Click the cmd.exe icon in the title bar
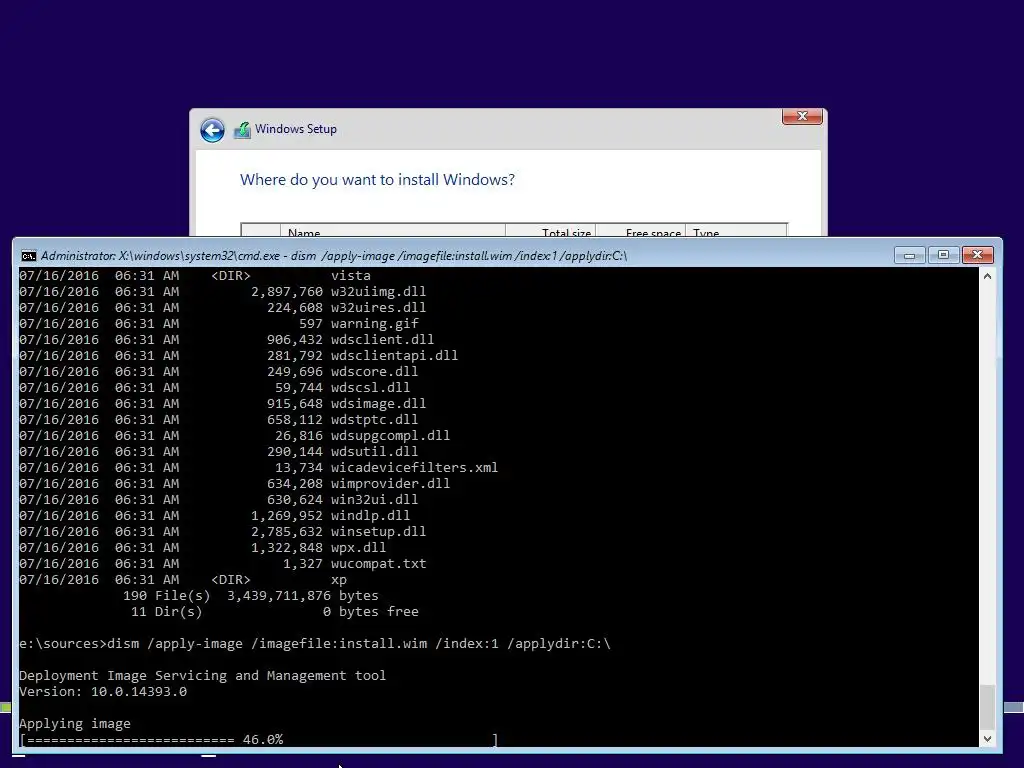This screenshot has width=1024, height=768. point(28,255)
